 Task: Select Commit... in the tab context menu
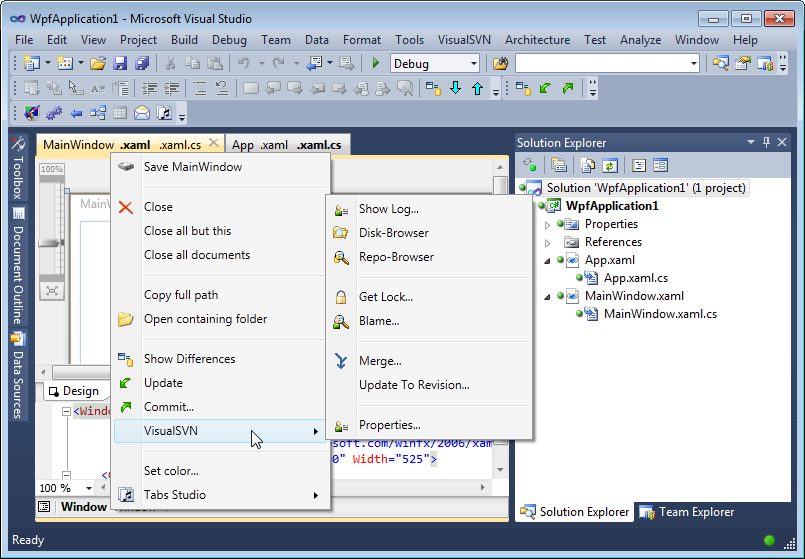169,407
